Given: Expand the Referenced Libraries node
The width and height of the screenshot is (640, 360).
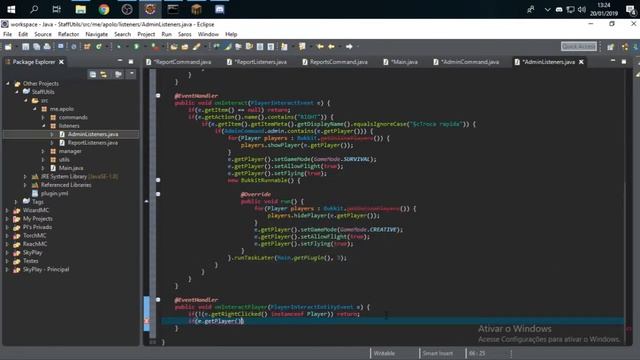Looking at the screenshot, I should click(x=25, y=185).
